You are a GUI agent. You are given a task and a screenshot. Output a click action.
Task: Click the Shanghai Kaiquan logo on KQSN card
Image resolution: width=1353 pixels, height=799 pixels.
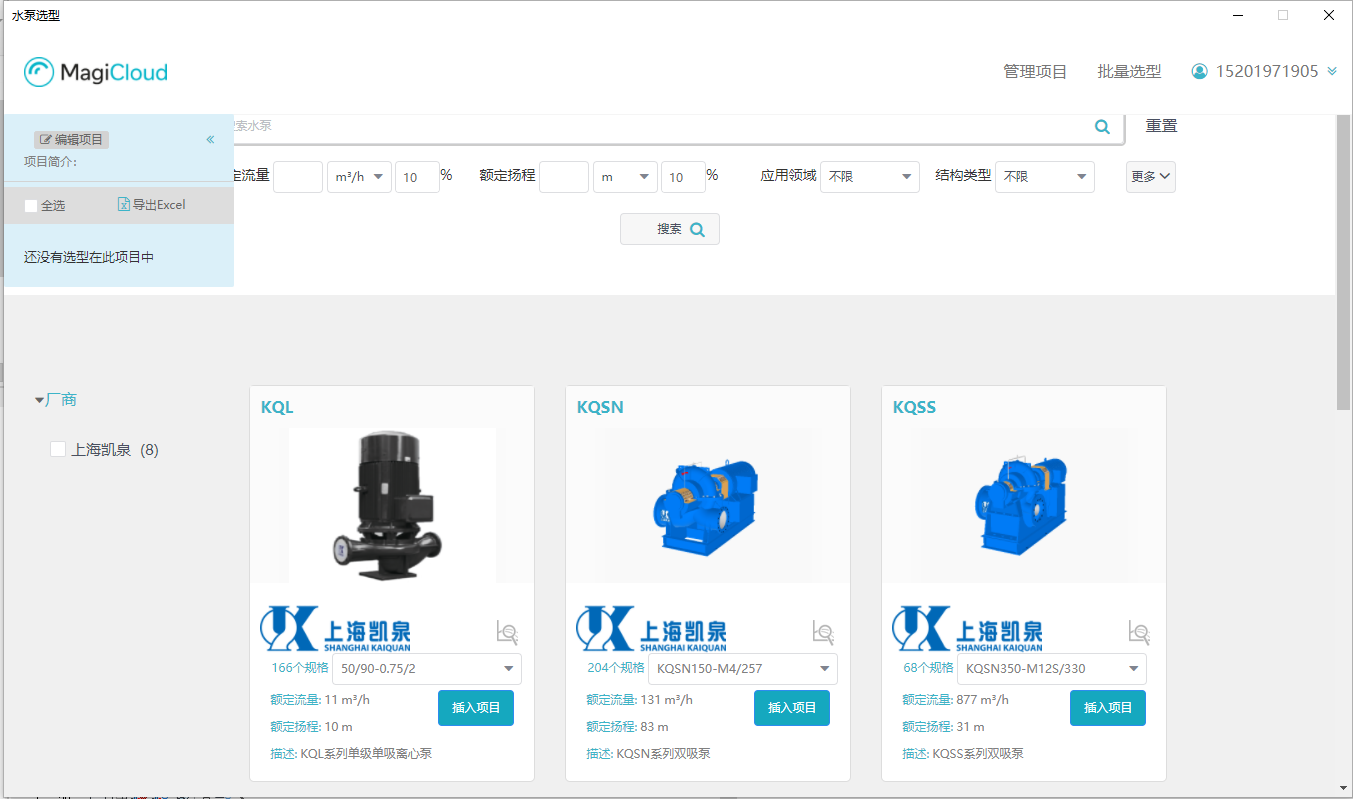[651, 629]
